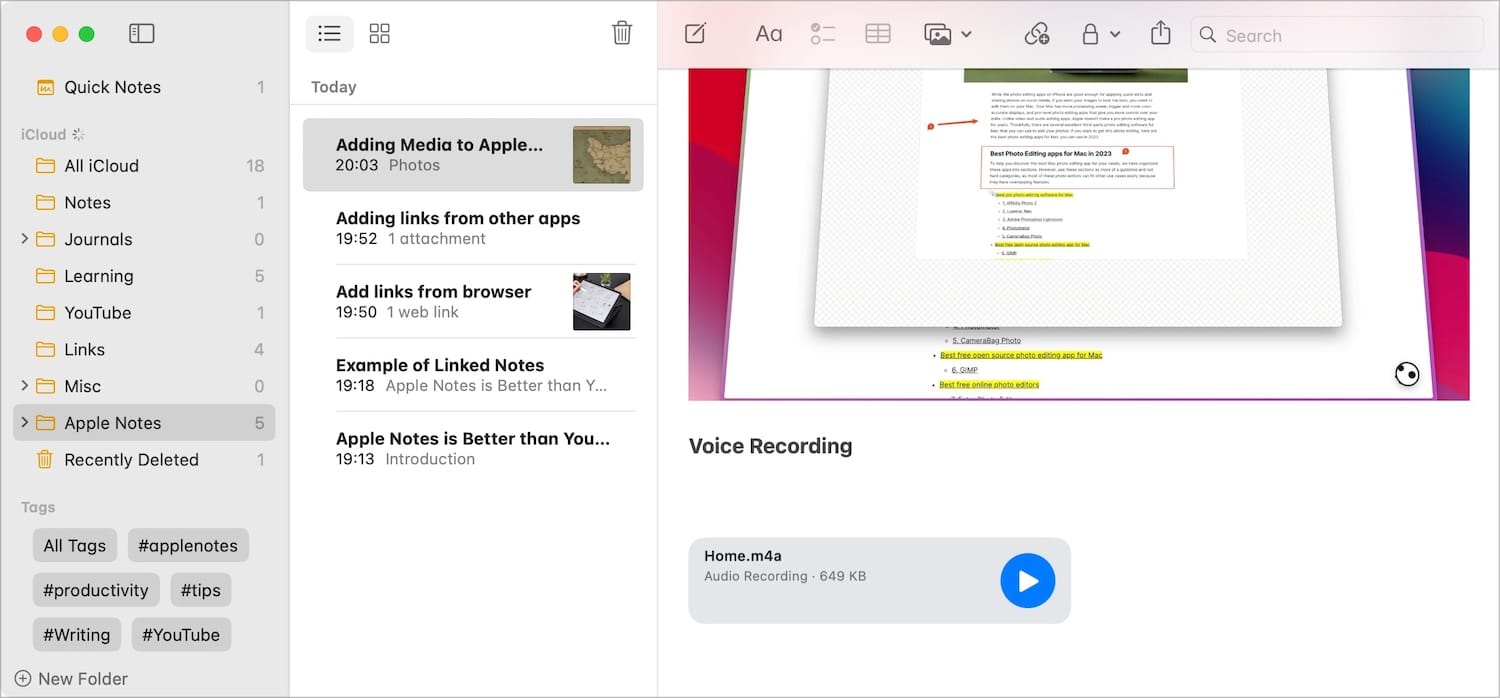The height and width of the screenshot is (698, 1500).
Task: Open the media photo dropdown menu
Action: coord(947,34)
